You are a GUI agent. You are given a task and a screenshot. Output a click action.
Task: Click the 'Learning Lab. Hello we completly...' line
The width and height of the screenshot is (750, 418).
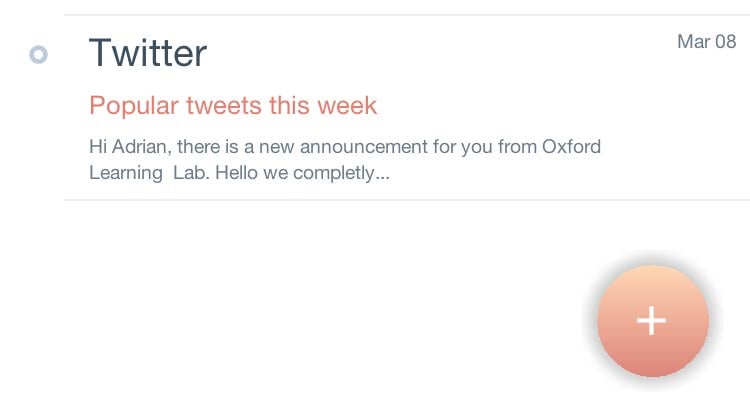click(x=238, y=172)
